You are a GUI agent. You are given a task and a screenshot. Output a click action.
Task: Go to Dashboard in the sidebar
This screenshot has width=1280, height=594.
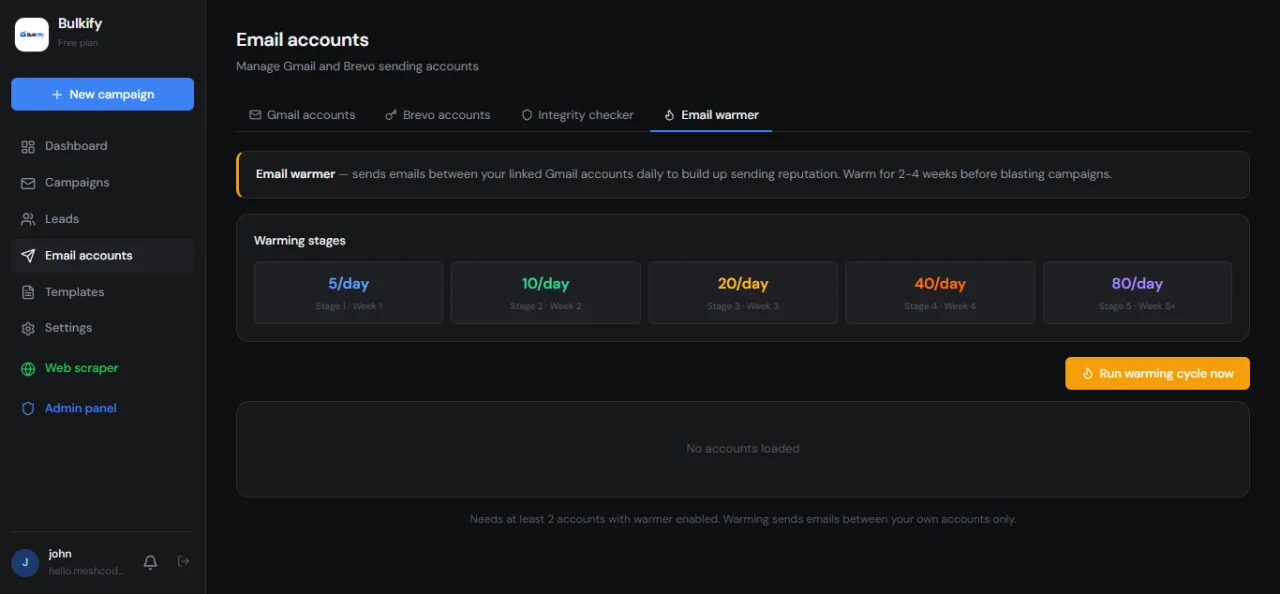click(x=102, y=146)
